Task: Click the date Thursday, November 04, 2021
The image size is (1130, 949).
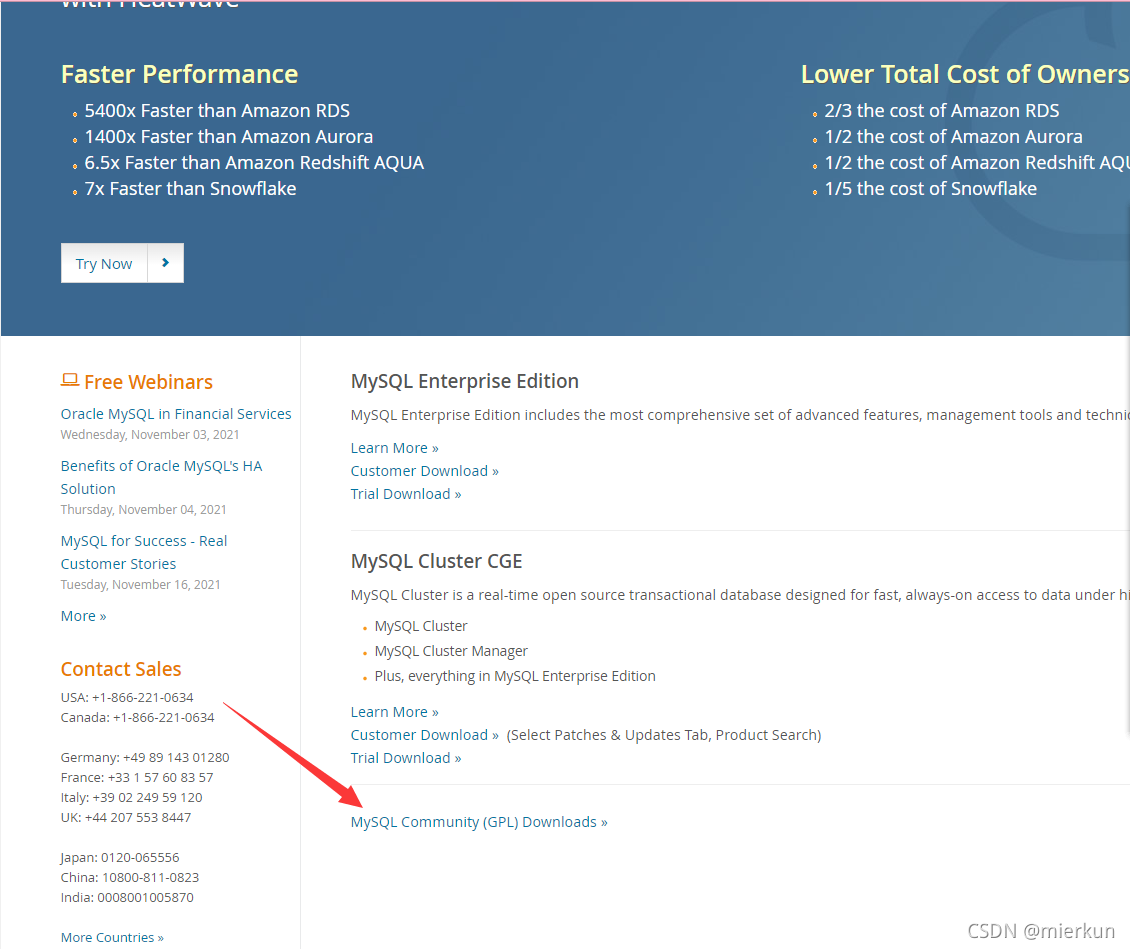Action: pyautogui.click(x=143, y=509)
